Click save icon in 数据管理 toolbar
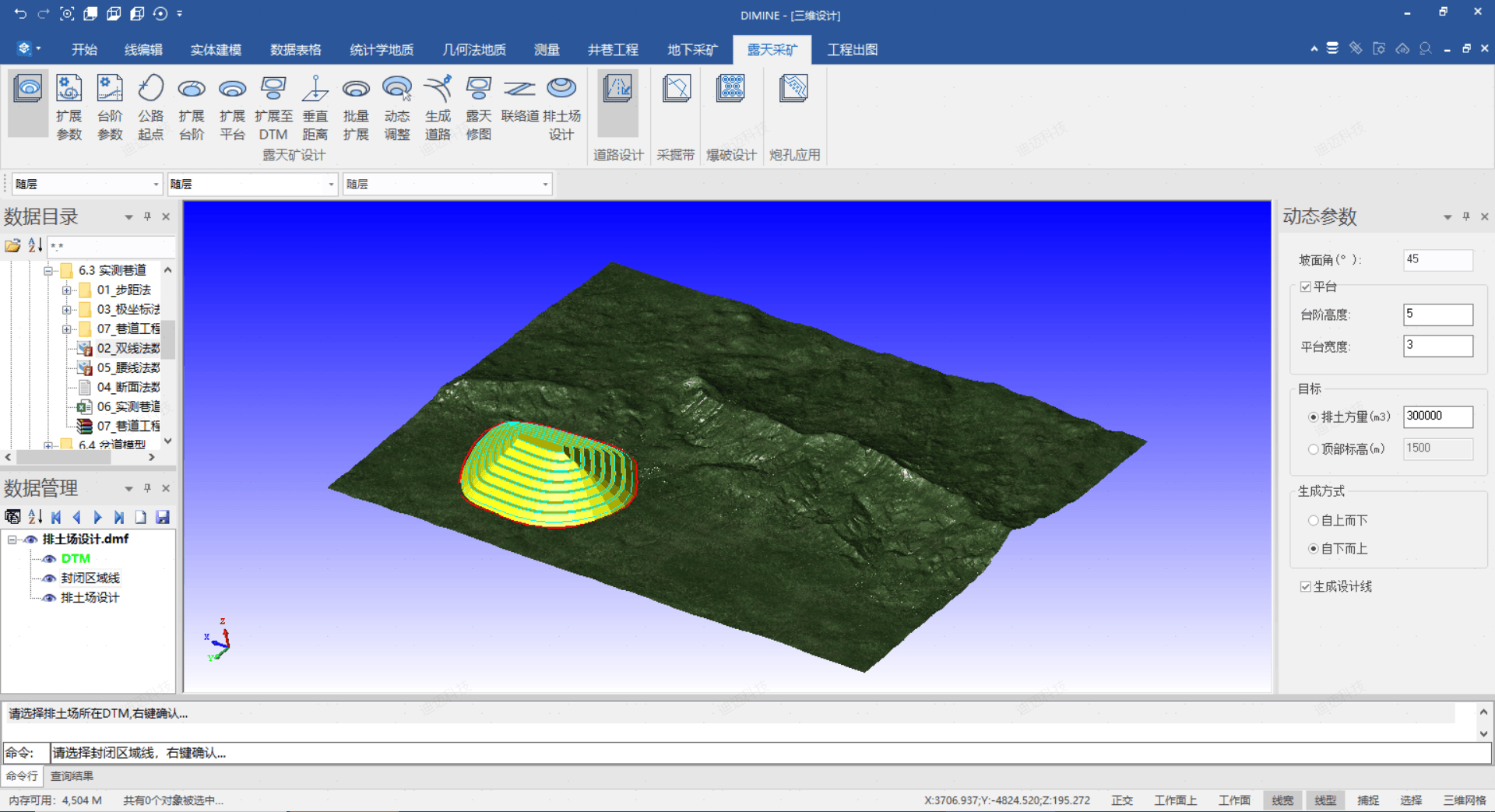1495x812 pixels. click(x=163, y=517)
